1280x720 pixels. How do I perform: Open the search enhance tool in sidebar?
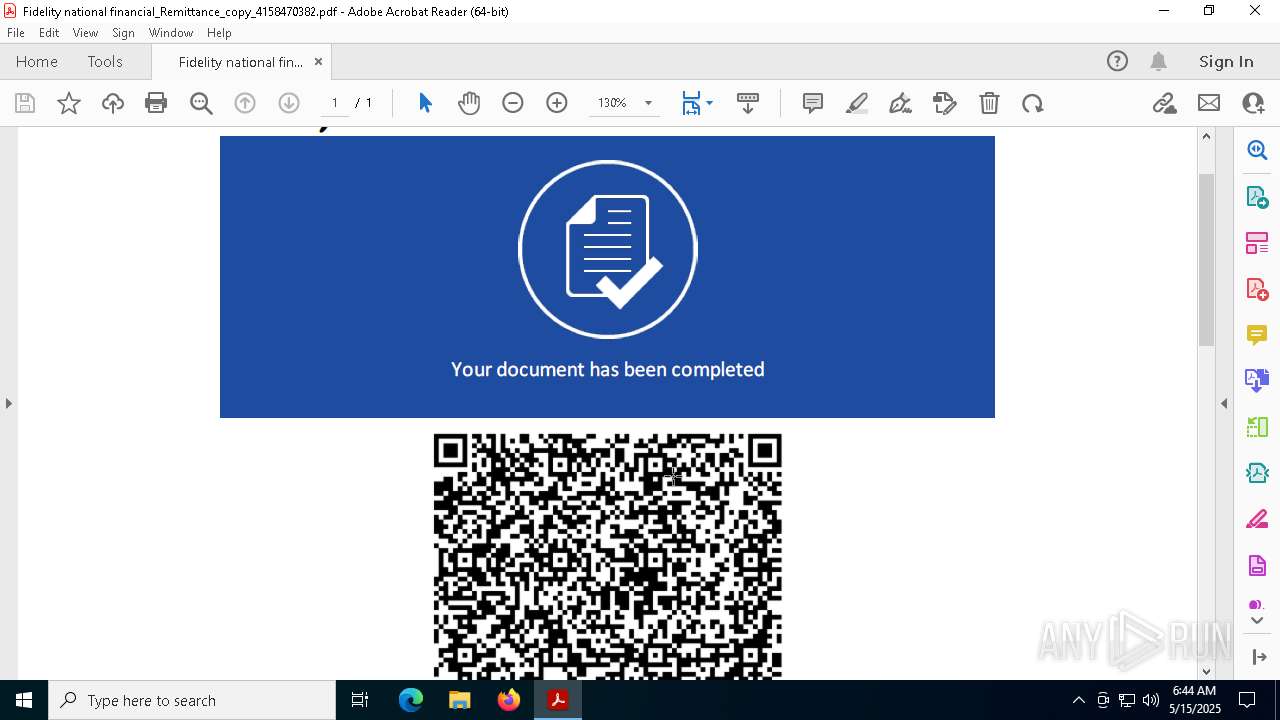(x=1257, y=150)
